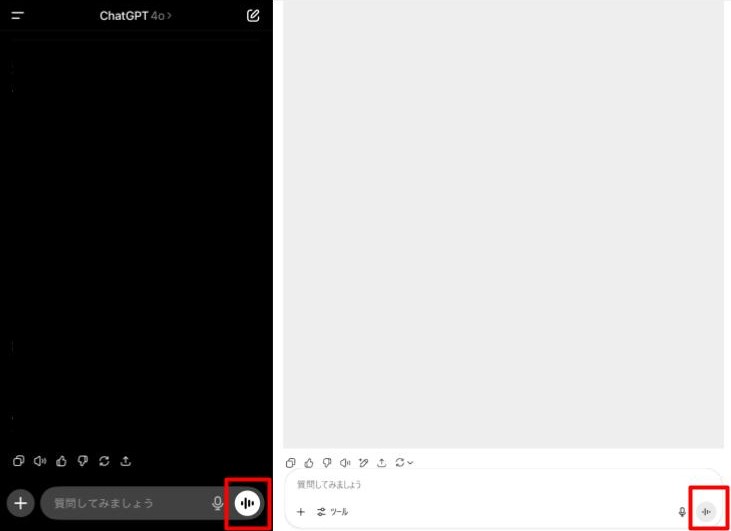Give thumbs down in the light web panel
The height and width of the screenshot is (531, 731).
pyautogui.click(x=327, y=463)
